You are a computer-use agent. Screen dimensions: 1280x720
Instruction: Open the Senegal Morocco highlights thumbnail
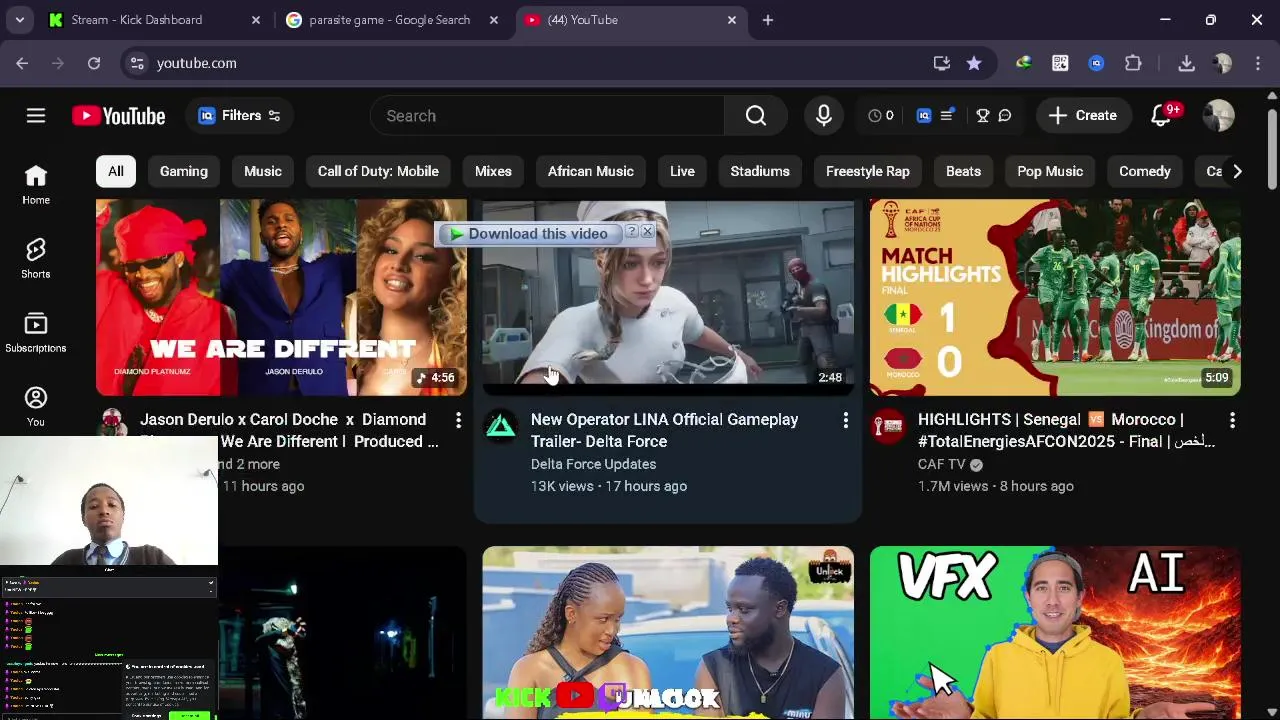[1055, 297]
